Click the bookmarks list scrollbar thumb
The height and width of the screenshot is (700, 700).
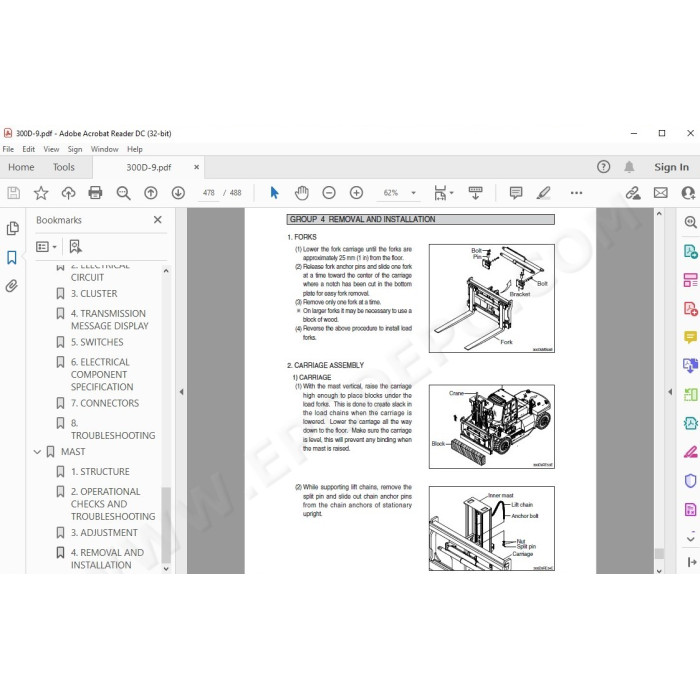point(166,525)
